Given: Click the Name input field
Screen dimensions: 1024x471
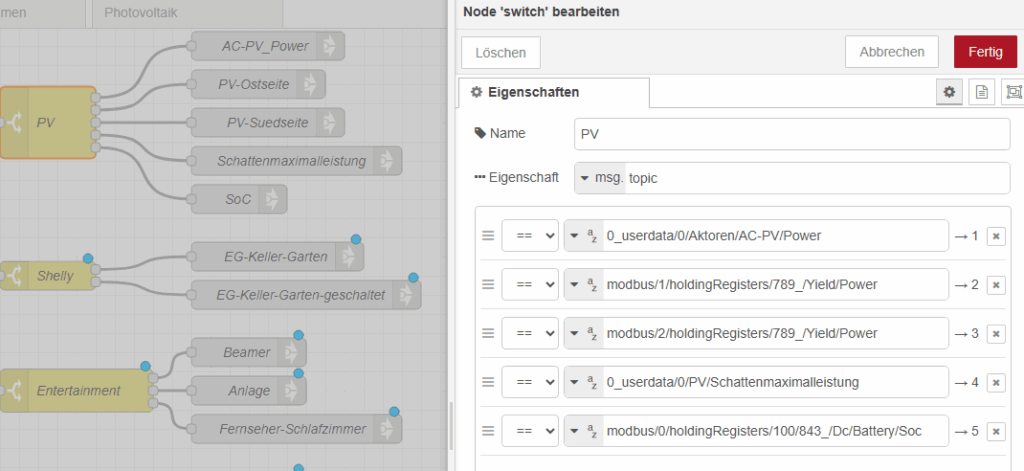Looking at the screenshot, I should (792, 134).
